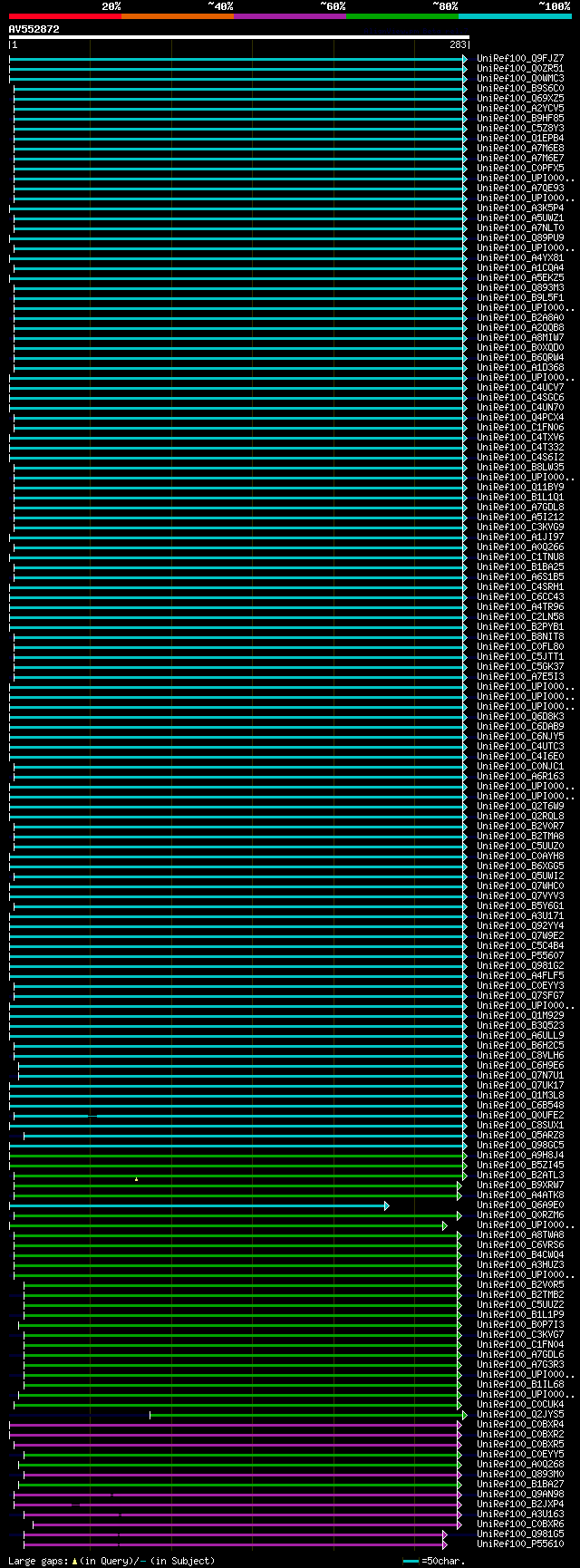The image size is (580, 1568).
Task: Select the label UniRef100_C5Z8Y3
Action: click(520, 128)
